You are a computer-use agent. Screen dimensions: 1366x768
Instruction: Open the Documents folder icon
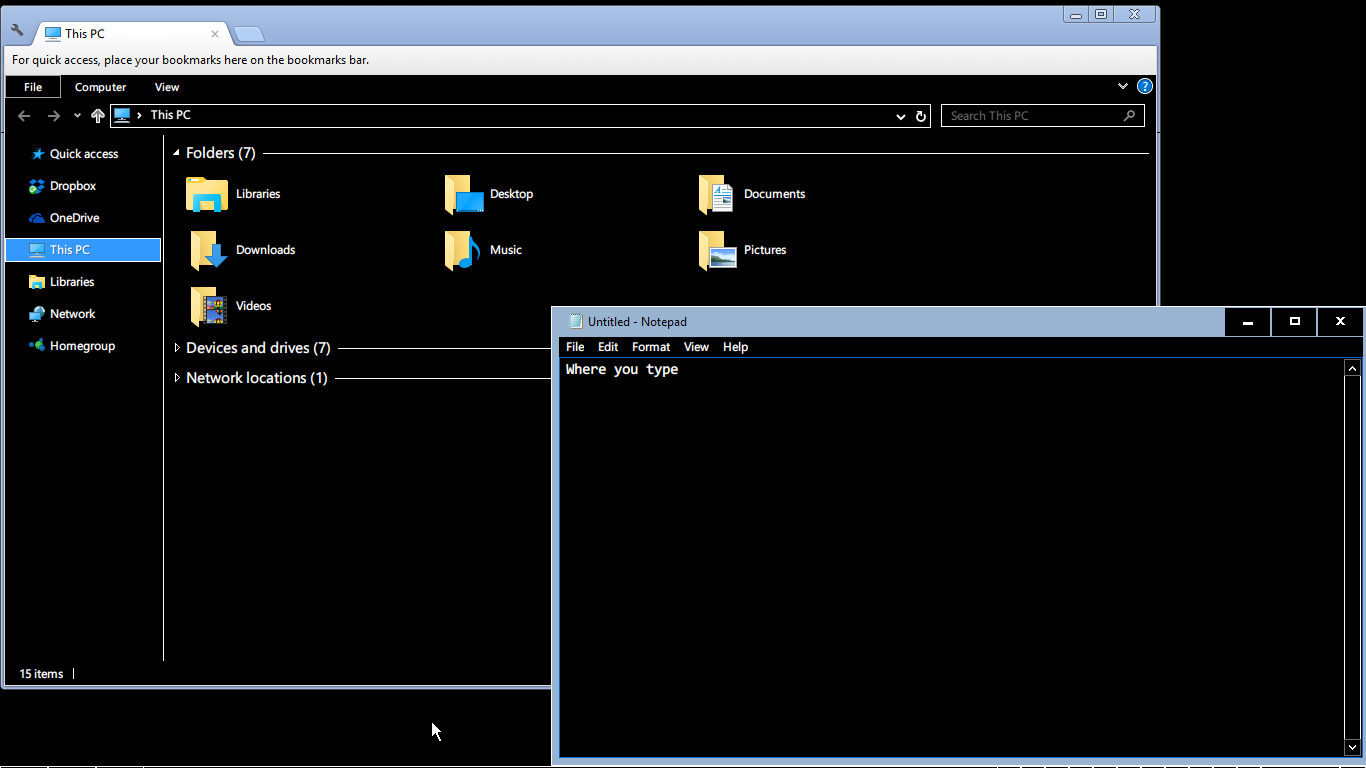click(718, 194)
